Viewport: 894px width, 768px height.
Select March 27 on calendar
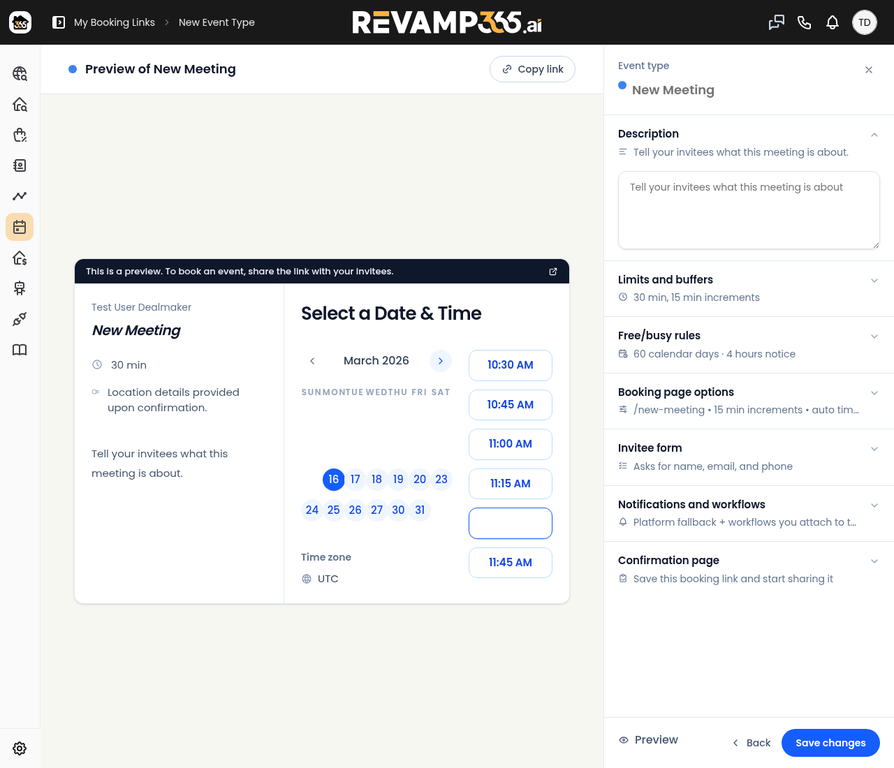tap(377, 510)
